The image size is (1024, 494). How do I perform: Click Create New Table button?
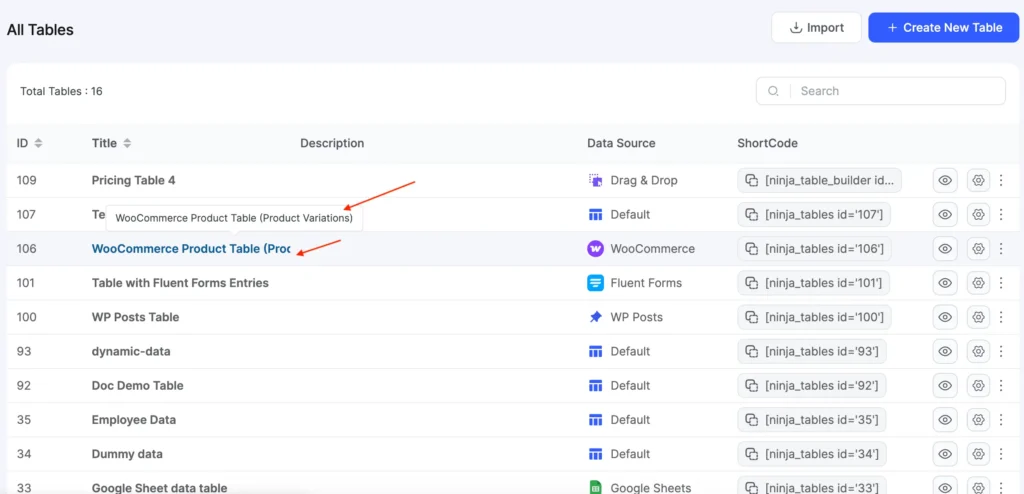point(944,28)
